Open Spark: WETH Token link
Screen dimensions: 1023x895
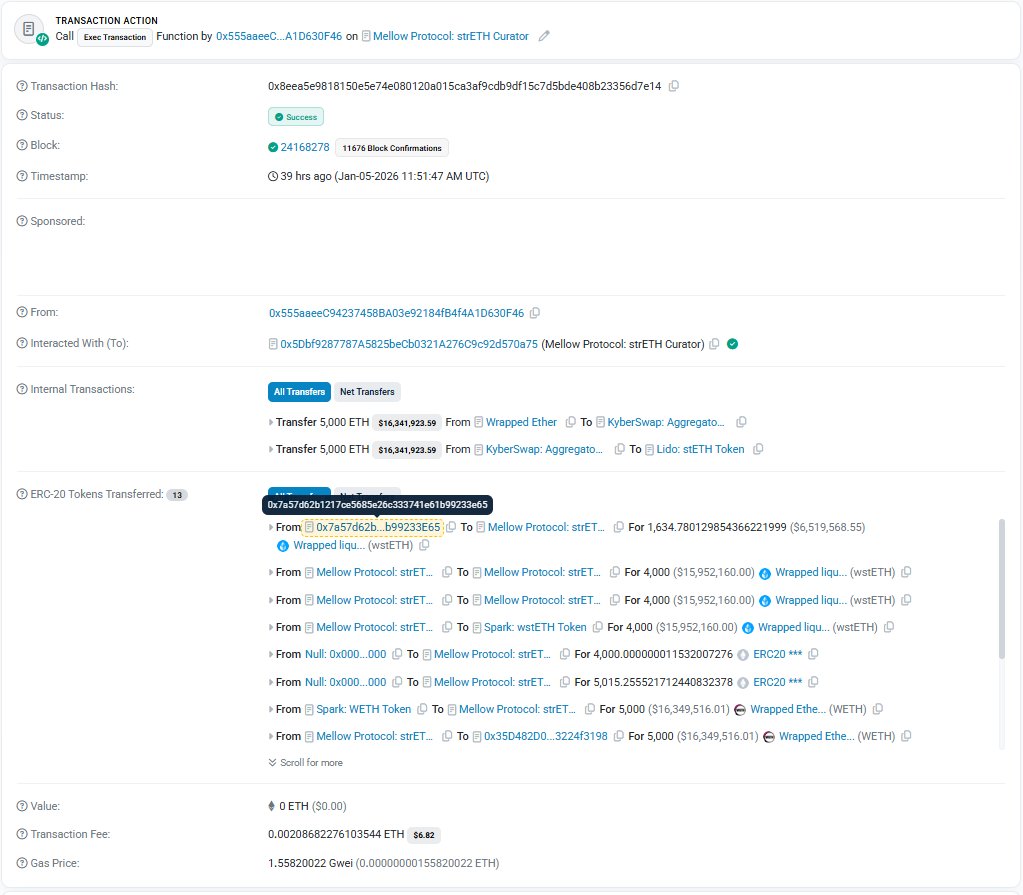tap(363, 709)
